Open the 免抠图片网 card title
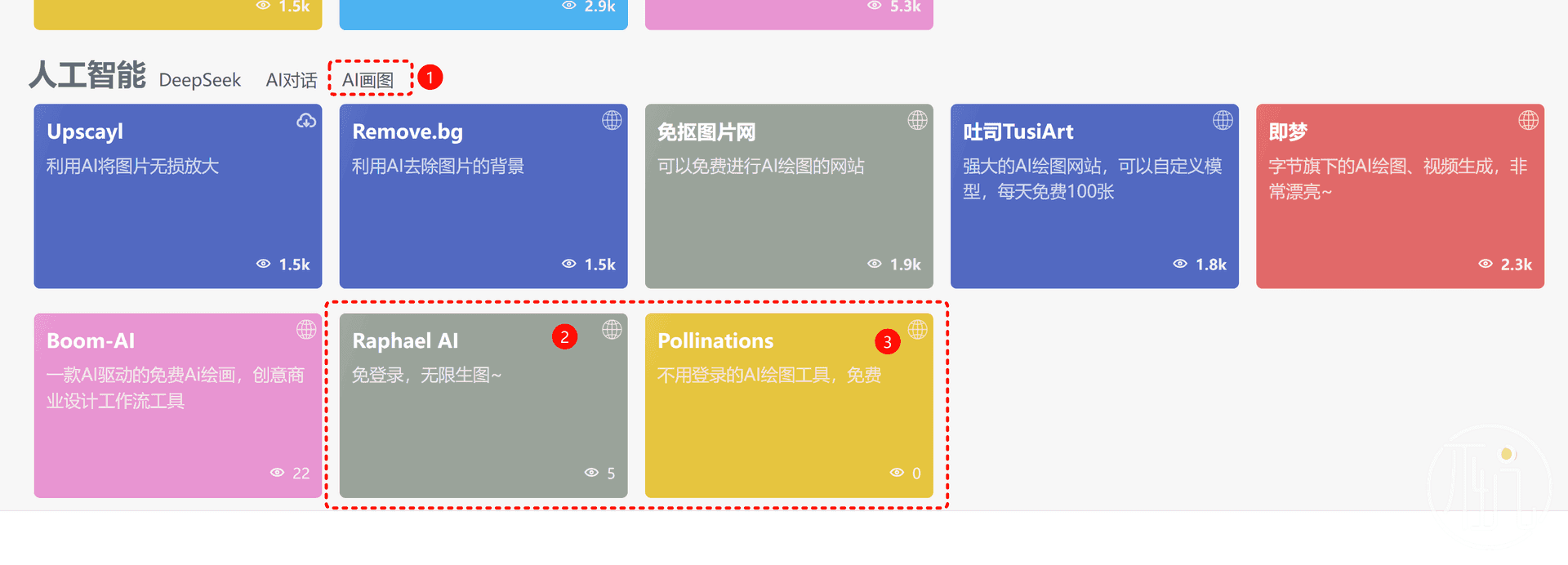This screenshot has height=565, width=1568. [706, 132]
